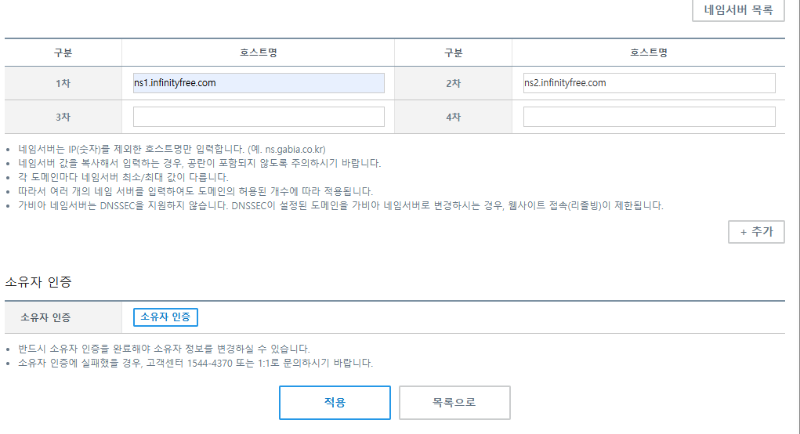Click the note with phone 1544-4370
Image resolution: width=800 pixels, height=434 pixels.
coord(195,364)
